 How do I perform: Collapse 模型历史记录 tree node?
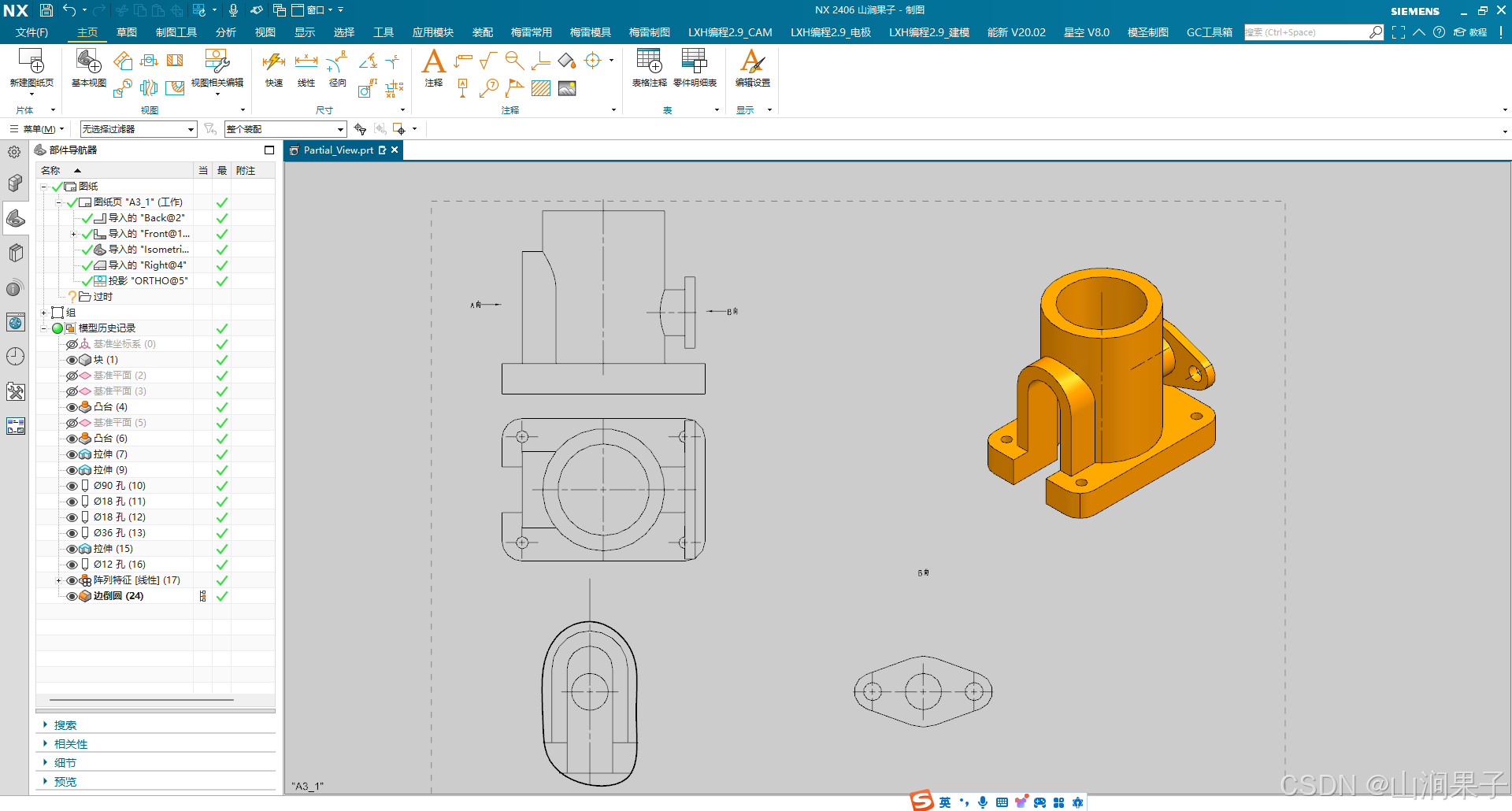point(44,328)
